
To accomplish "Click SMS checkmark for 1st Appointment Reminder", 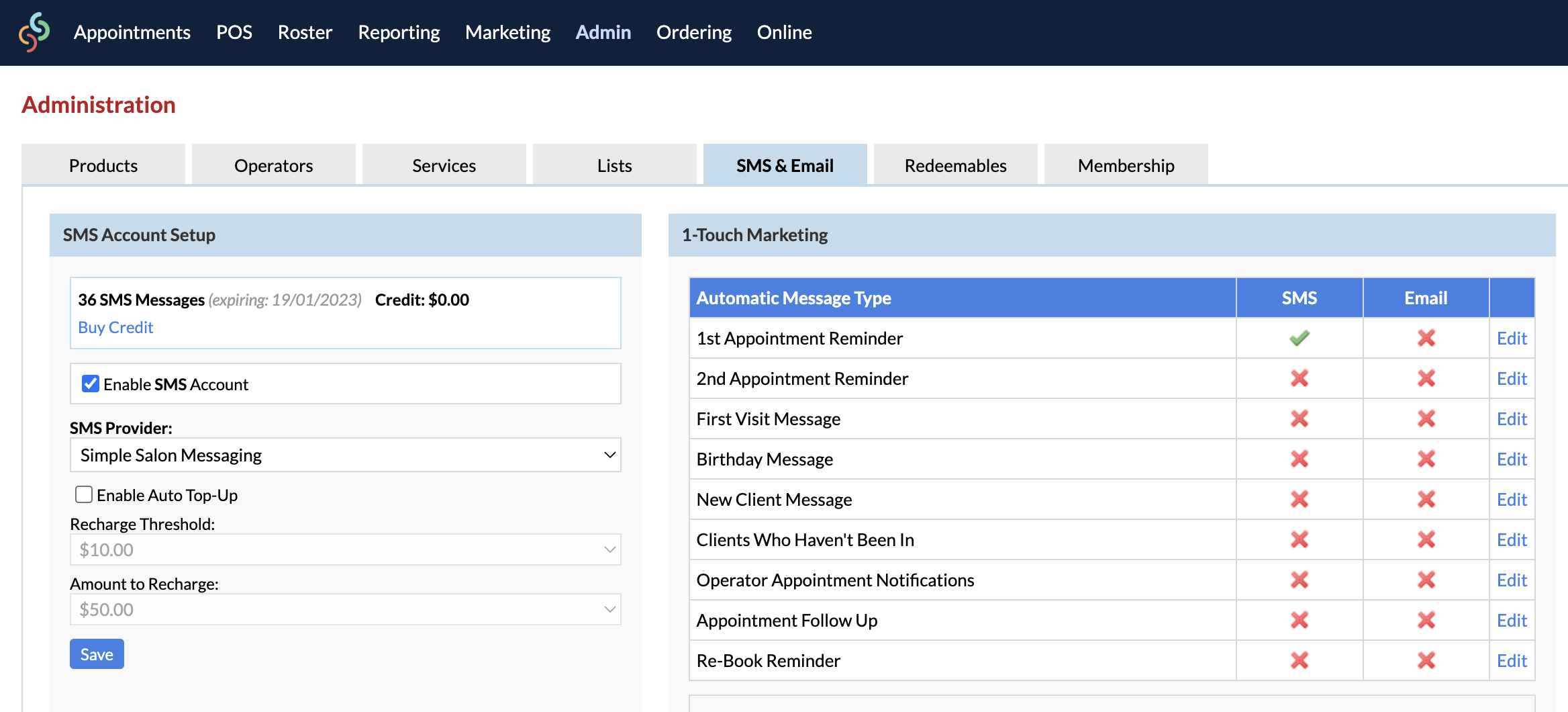I will (1300, 338).
